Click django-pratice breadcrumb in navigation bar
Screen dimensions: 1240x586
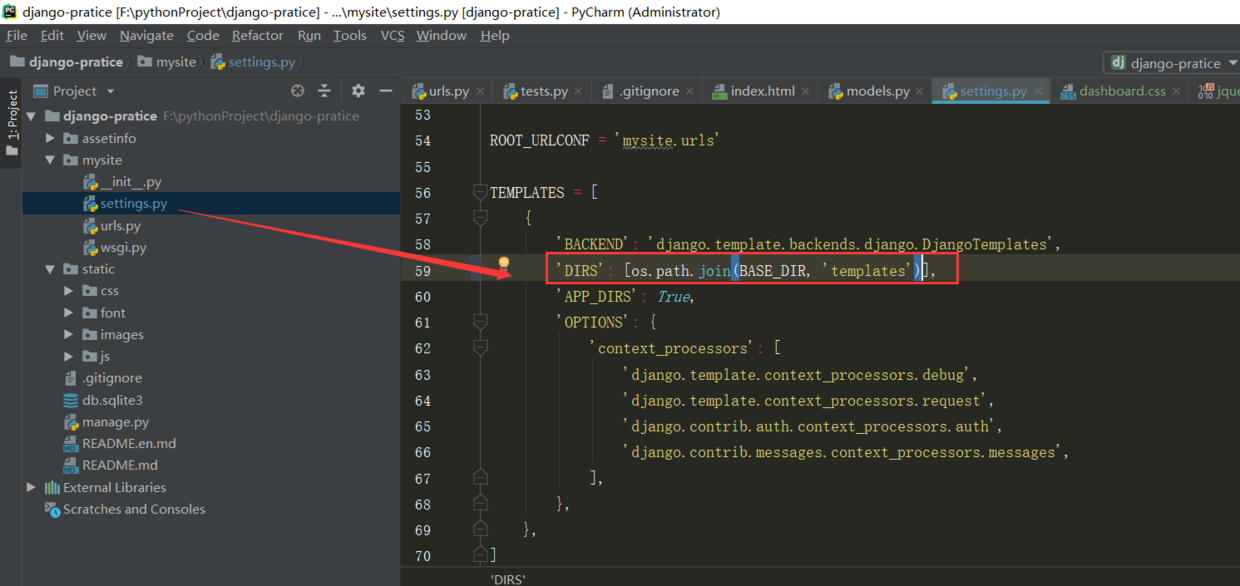(67, 62)
